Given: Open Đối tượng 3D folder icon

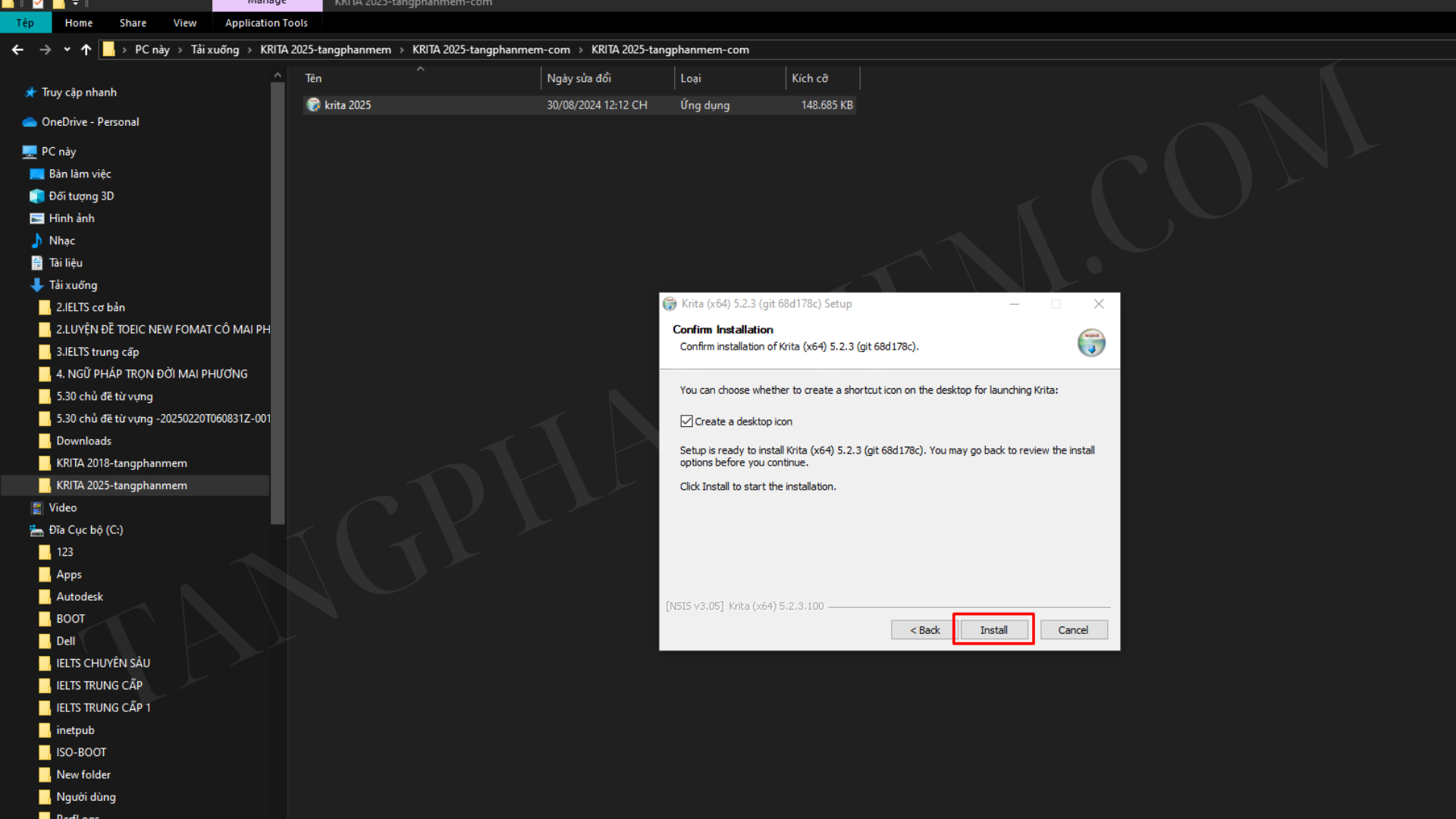Looking at the screenshot, I should [x=36, y=196].
